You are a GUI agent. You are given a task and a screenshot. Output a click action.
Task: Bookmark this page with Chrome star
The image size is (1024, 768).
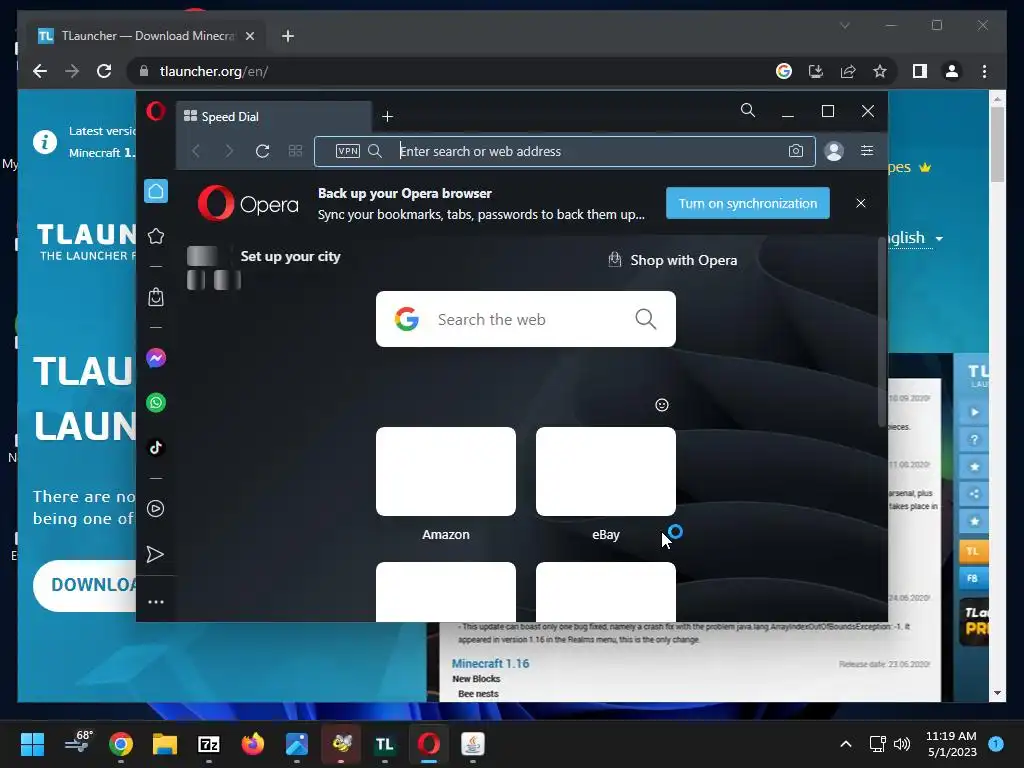pos(880,71)
